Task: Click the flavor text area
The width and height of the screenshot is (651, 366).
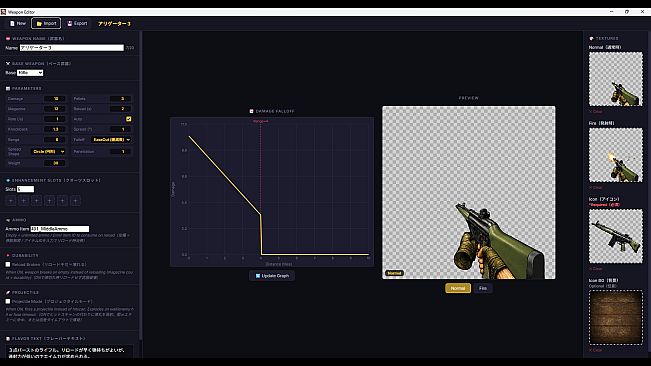Action: [69, 352]
